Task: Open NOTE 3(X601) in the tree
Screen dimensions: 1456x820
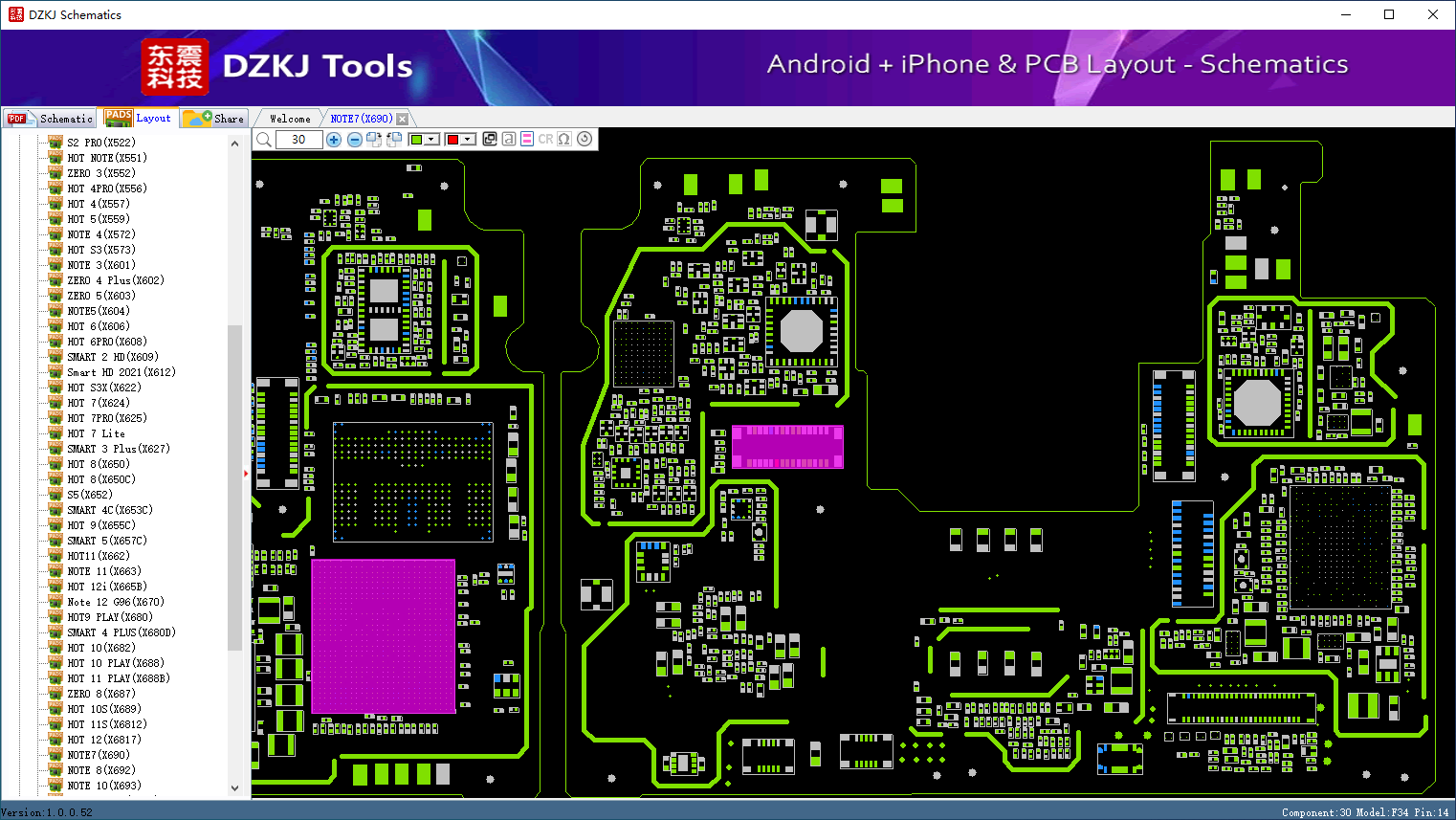Action: (x=101, y=265)
